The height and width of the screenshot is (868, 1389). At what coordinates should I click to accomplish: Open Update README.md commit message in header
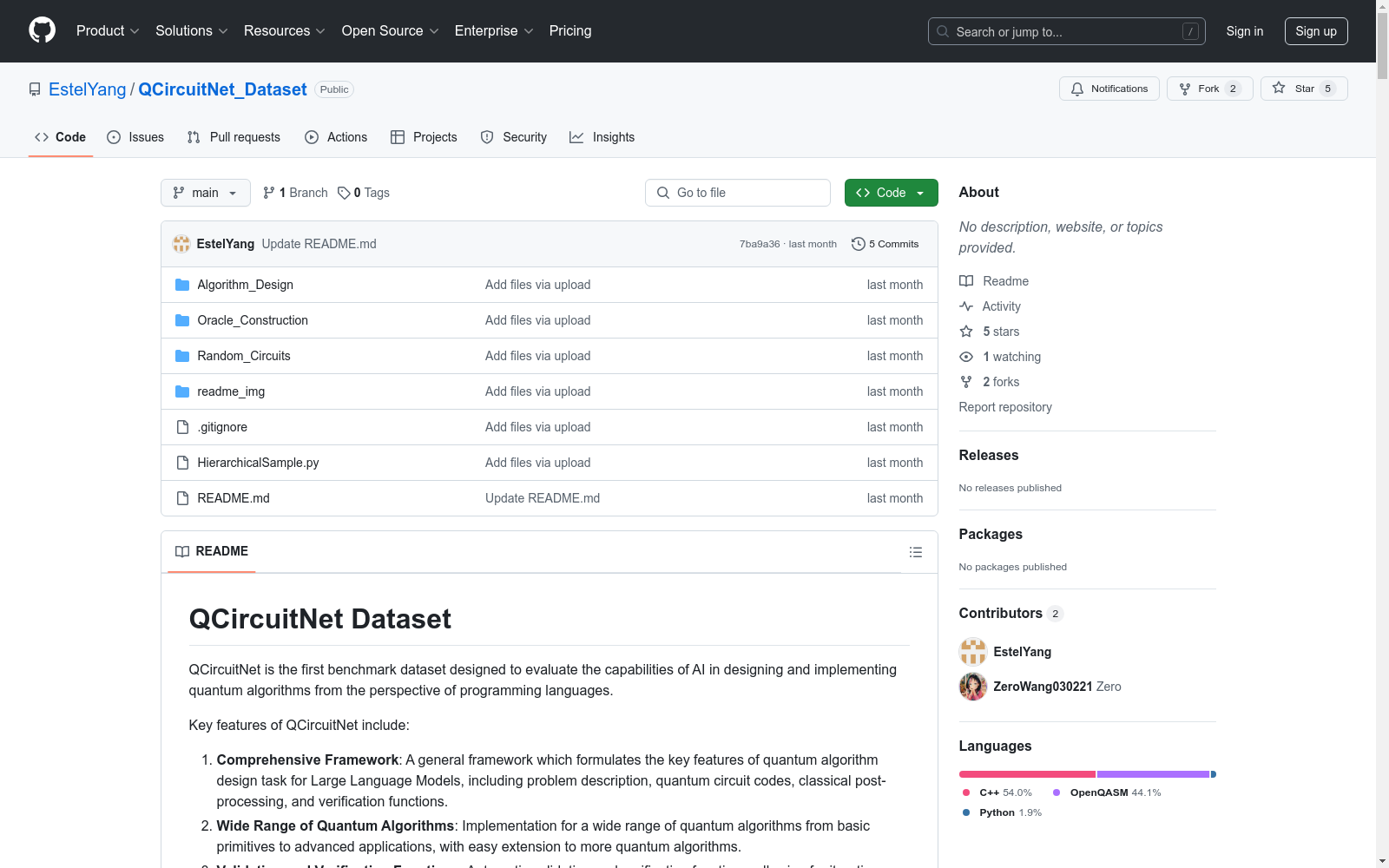coord(319,244)
